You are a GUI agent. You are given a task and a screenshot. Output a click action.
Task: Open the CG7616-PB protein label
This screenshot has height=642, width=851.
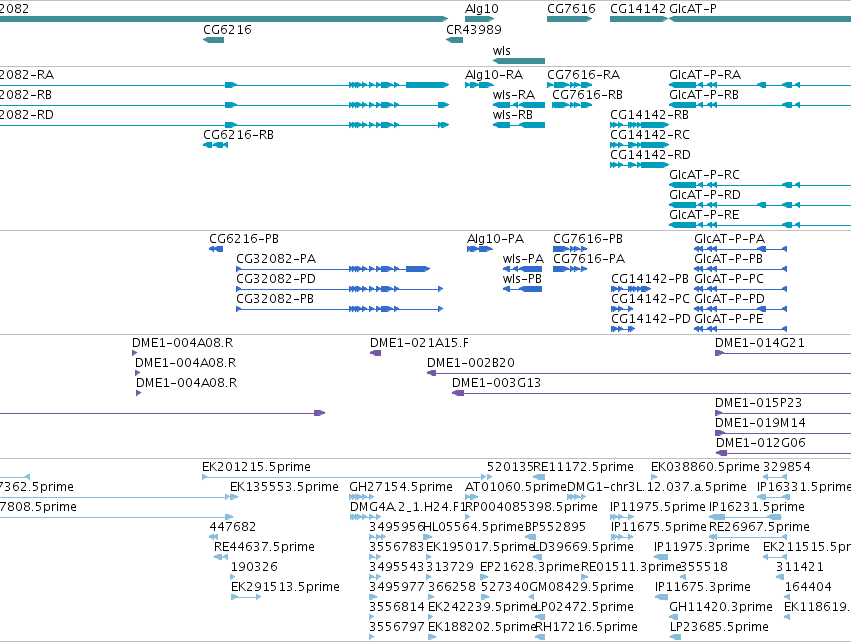click(588, 239)
